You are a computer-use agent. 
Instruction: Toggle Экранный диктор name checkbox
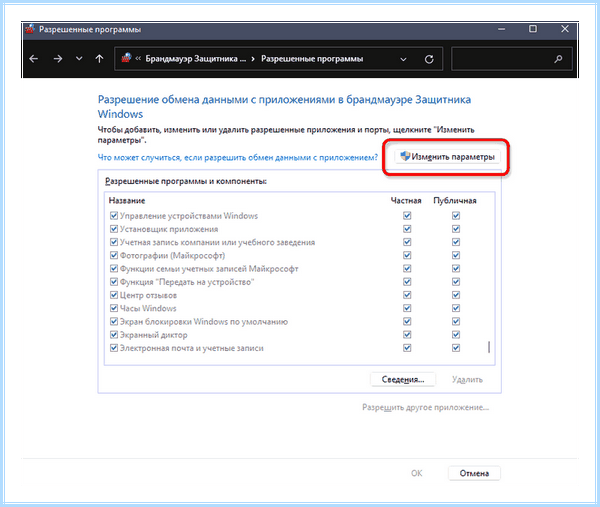click(x=114, y=335)
